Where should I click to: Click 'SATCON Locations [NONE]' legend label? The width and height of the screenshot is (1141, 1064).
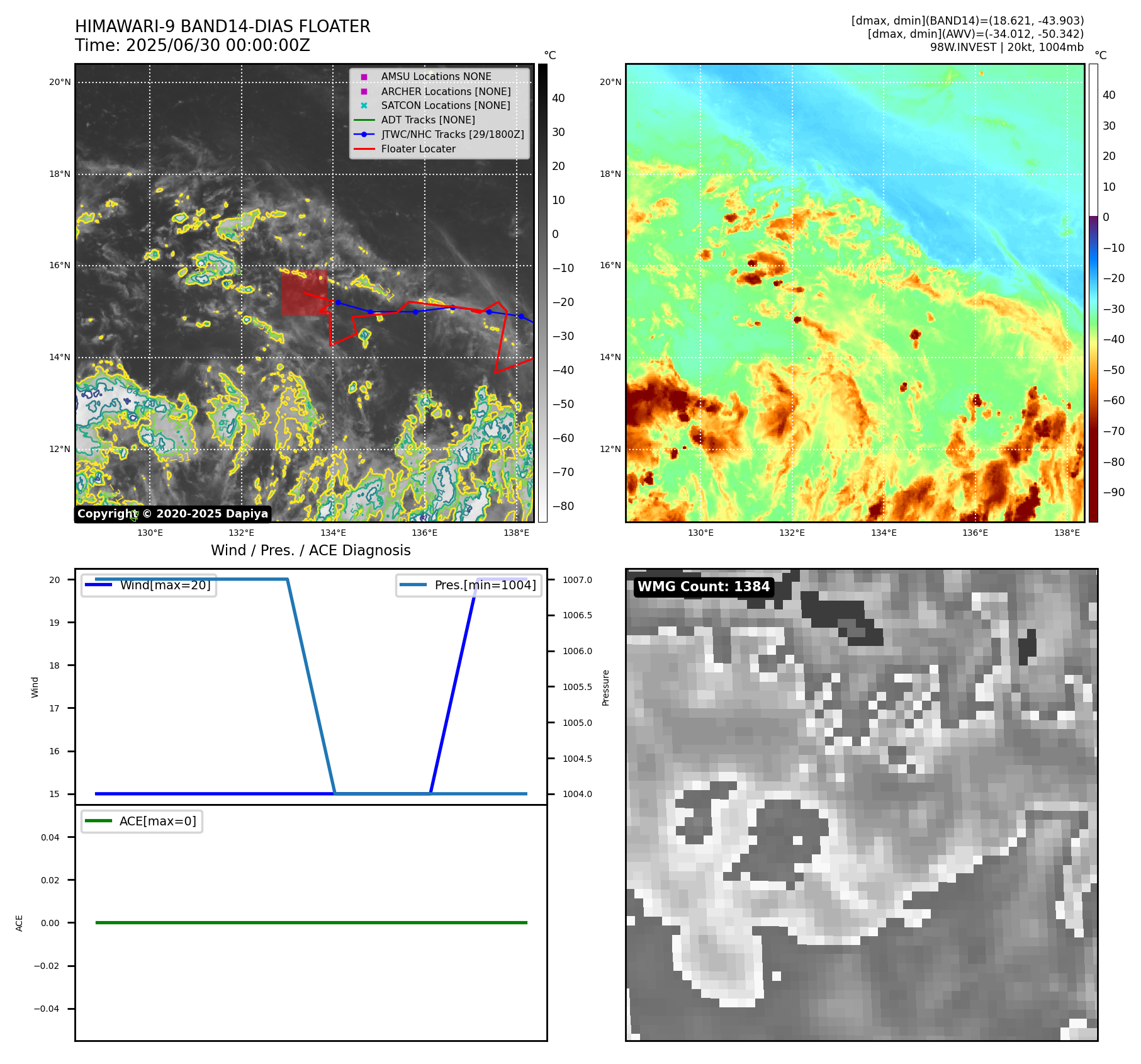click(x=446, y=106)
